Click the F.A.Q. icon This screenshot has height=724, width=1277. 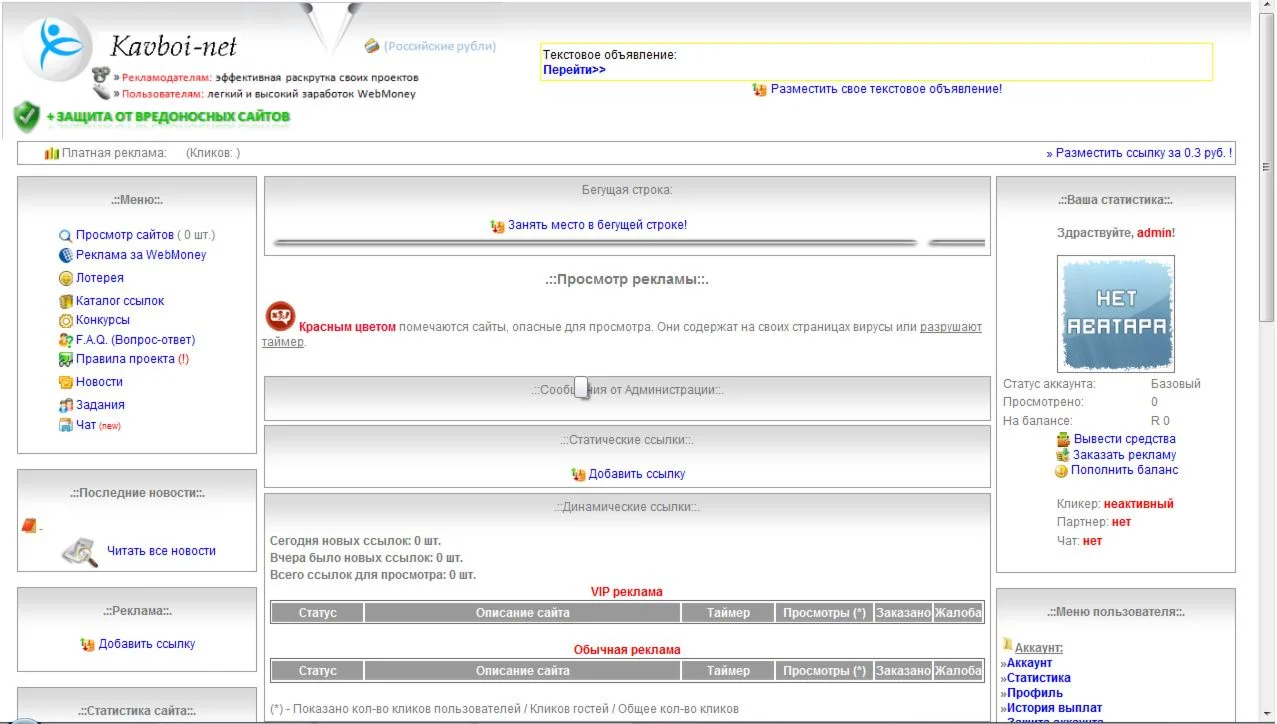(66, 340)
